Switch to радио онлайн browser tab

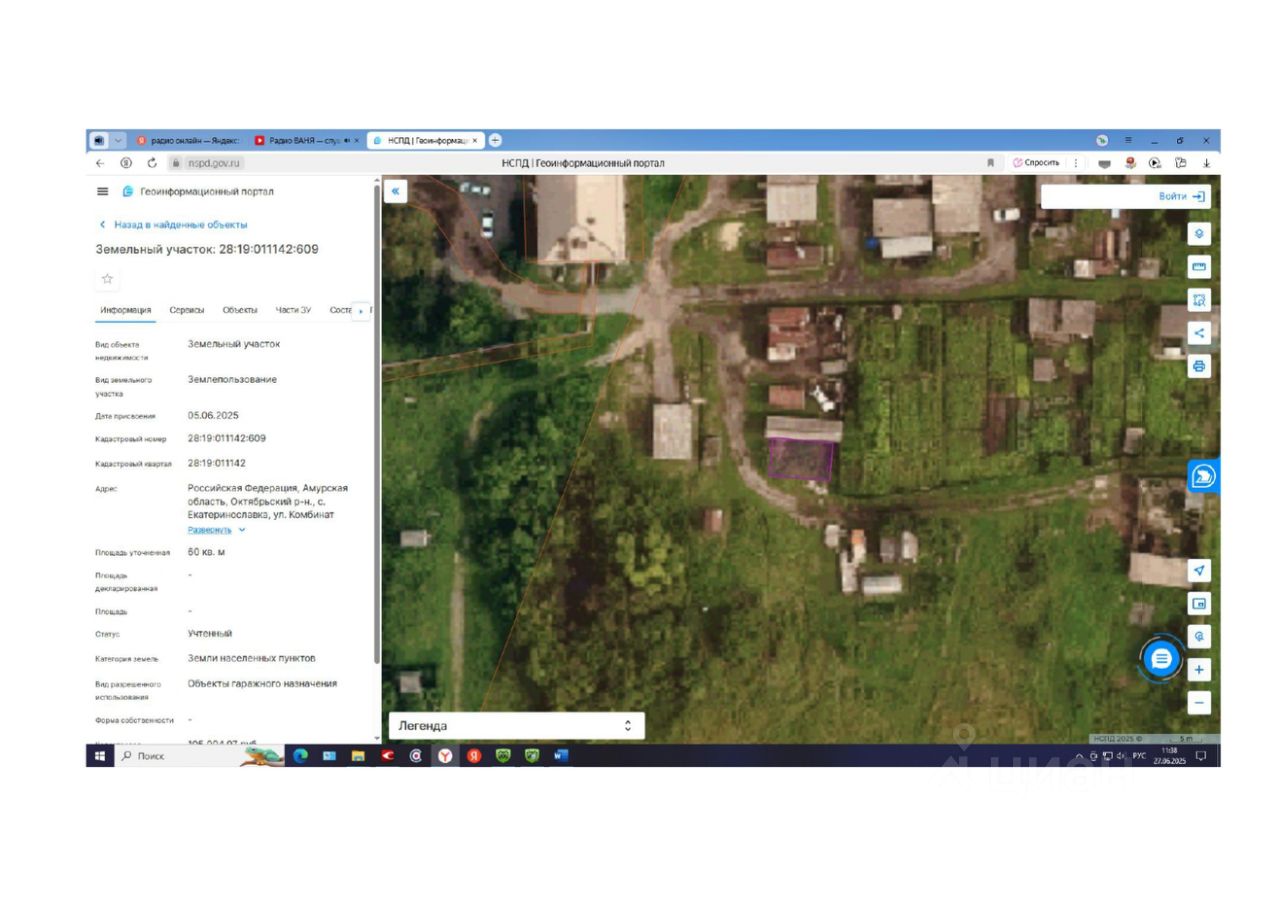click(188, 141)
